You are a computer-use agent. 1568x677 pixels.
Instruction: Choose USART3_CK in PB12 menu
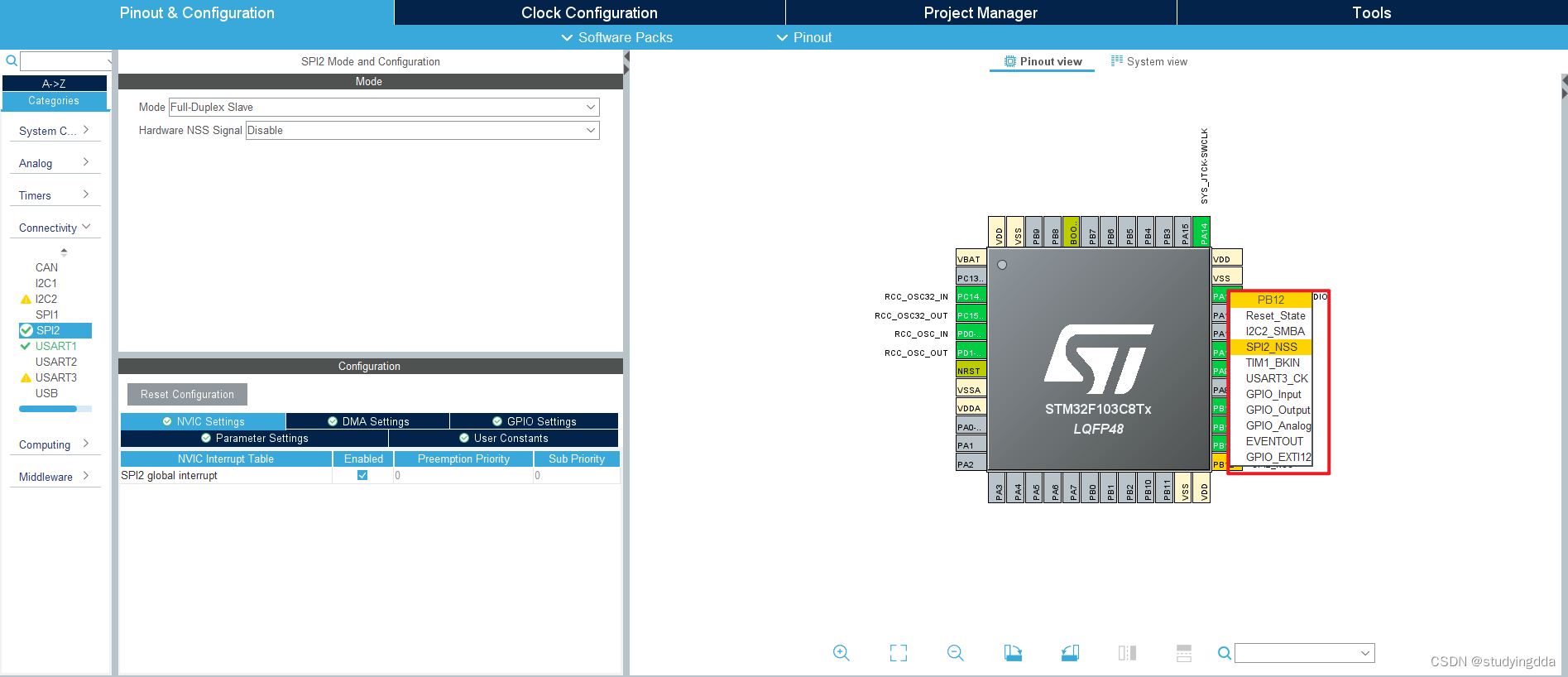(x=1271, y=378)
